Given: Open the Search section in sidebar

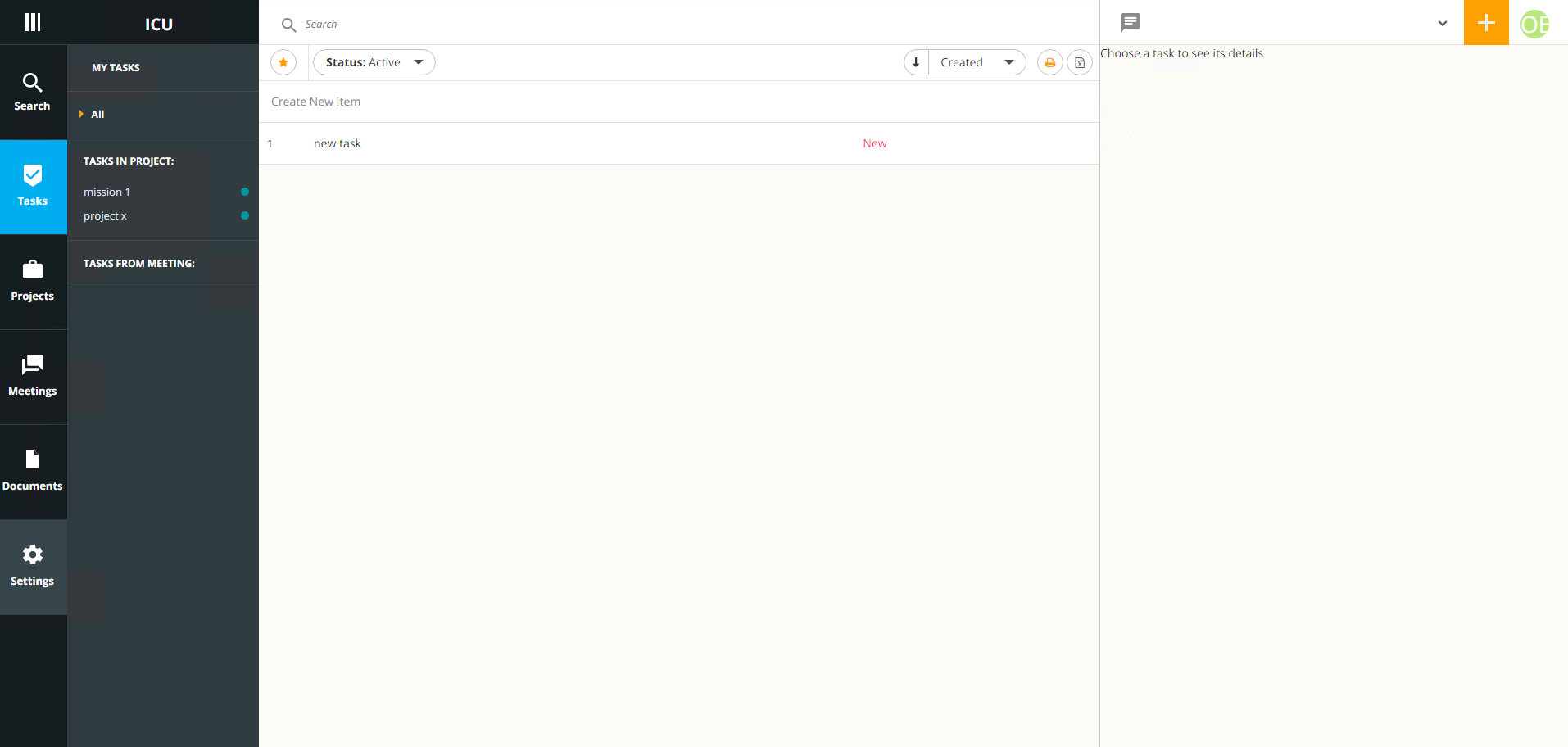Looking at the screenshot, I should 33,92.
